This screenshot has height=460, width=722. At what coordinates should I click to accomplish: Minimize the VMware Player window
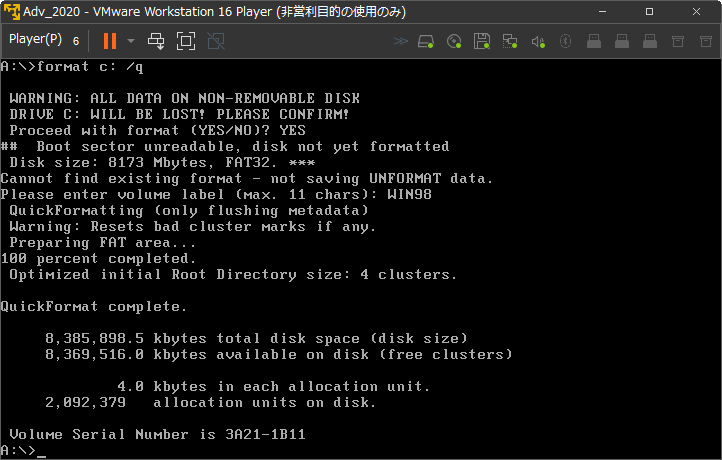602,12
